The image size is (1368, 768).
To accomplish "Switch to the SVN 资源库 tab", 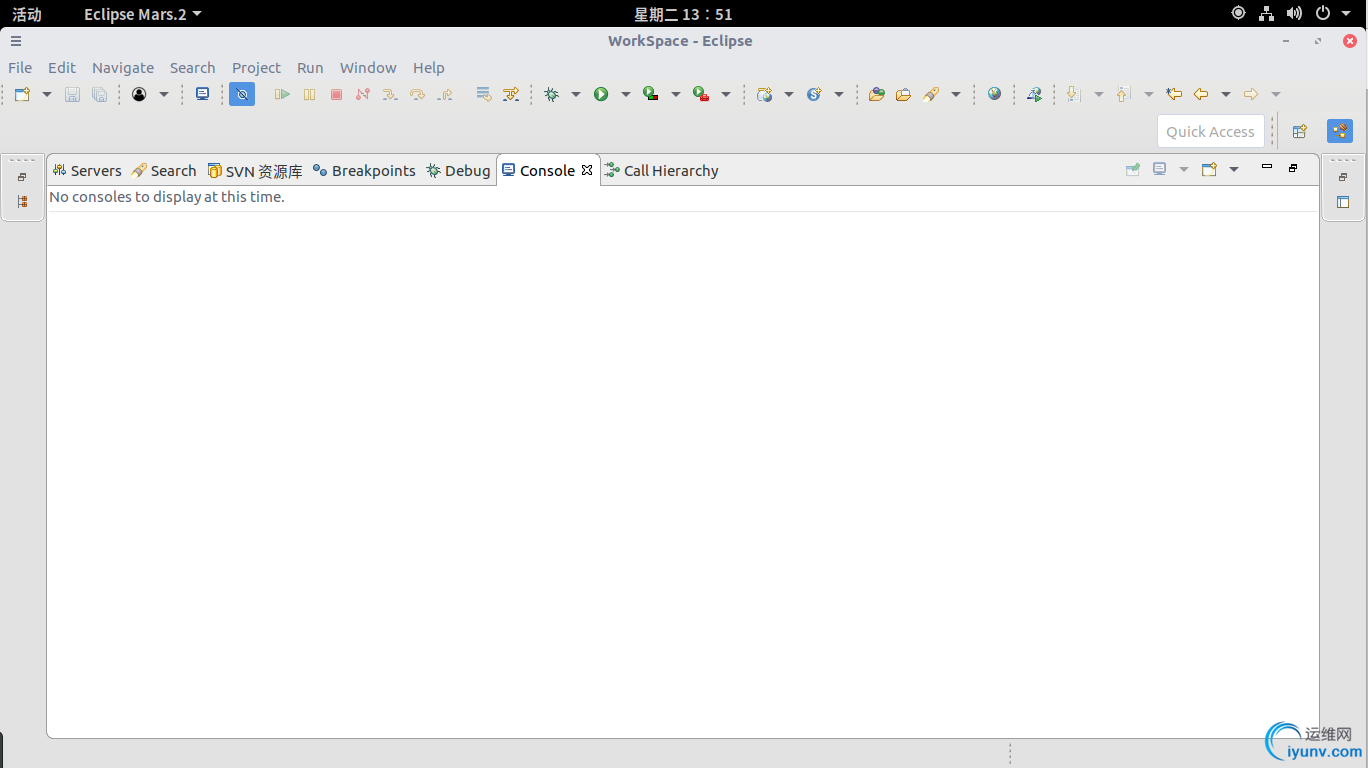I will click(x=255, y=171).
